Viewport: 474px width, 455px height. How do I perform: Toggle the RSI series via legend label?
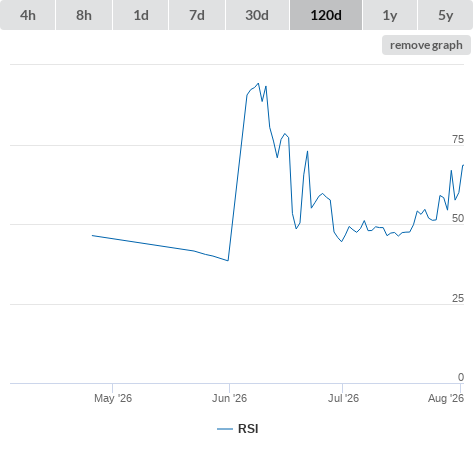(248, 429)
